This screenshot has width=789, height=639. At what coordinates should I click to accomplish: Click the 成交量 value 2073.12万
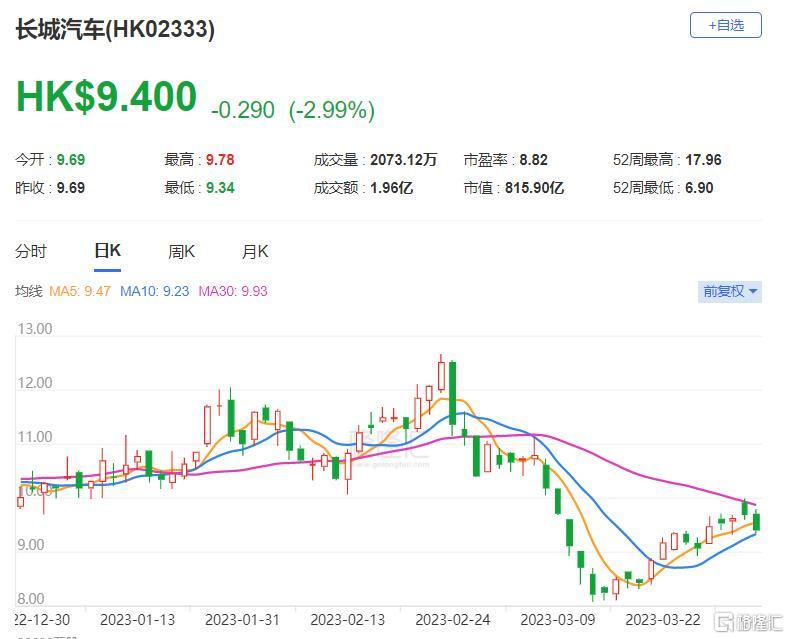tap(403, 160)
